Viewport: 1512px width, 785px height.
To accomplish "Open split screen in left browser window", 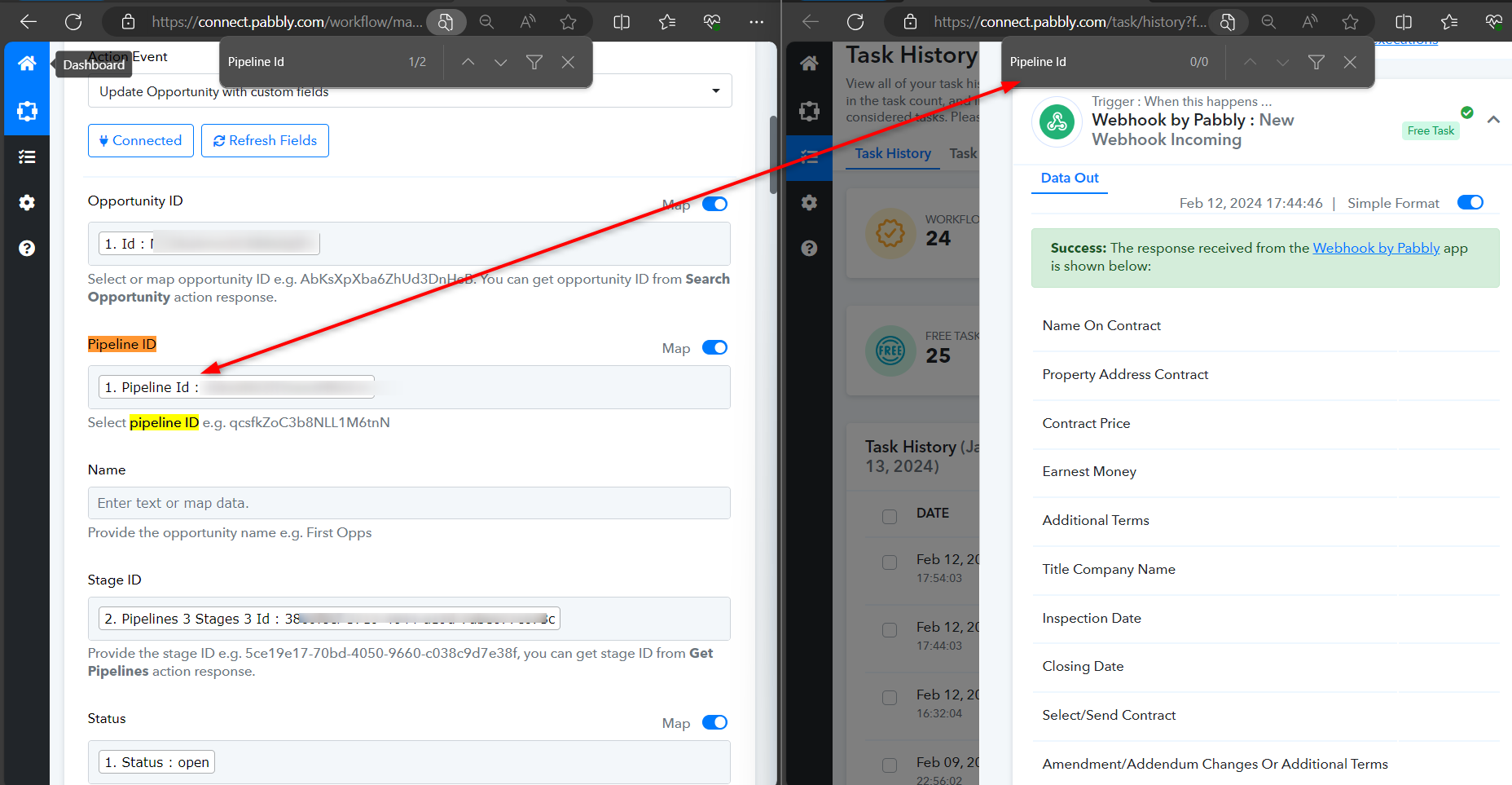I will tap(622, 22).
